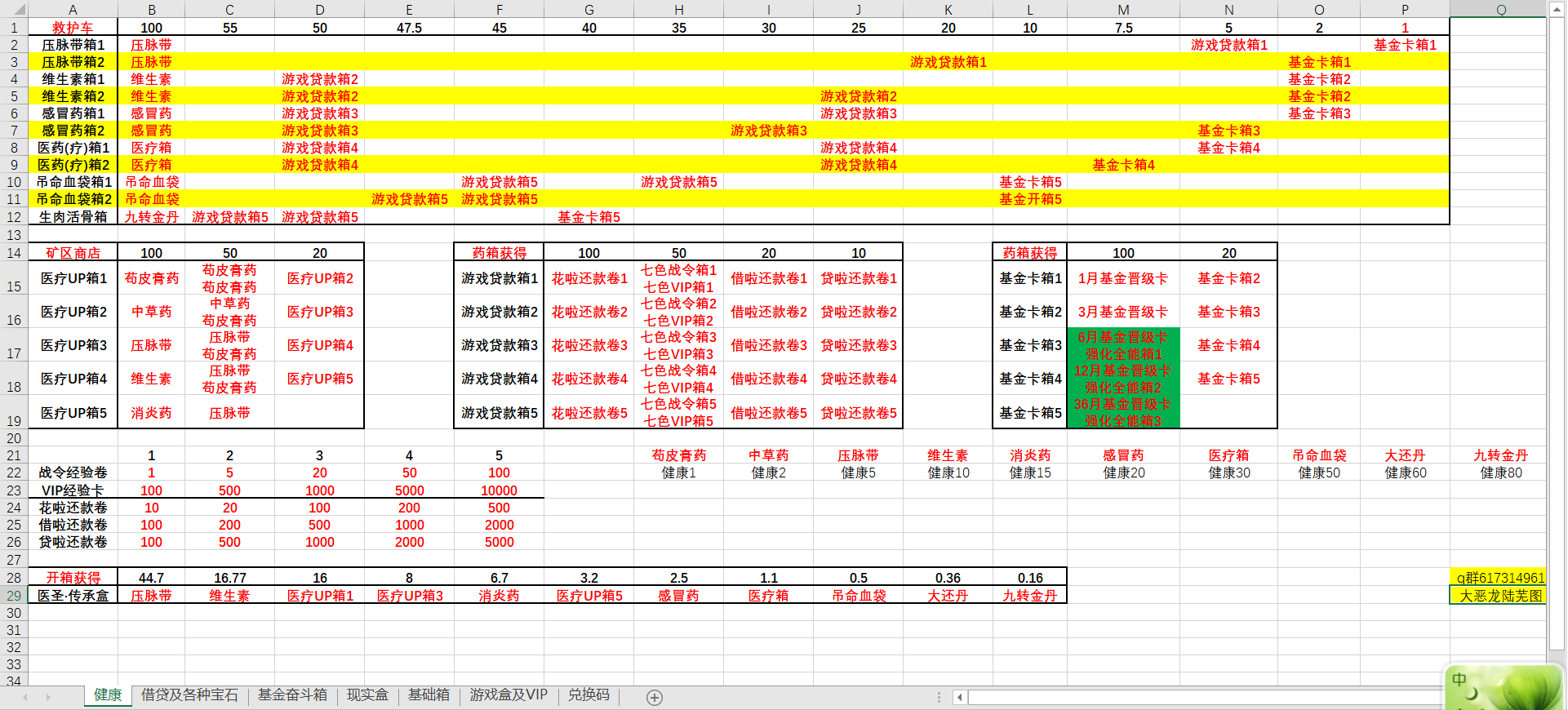Select the 基金卡箱1 cell in column P
Screen dimensions: 1568x710
click(x=1405, y=45)
